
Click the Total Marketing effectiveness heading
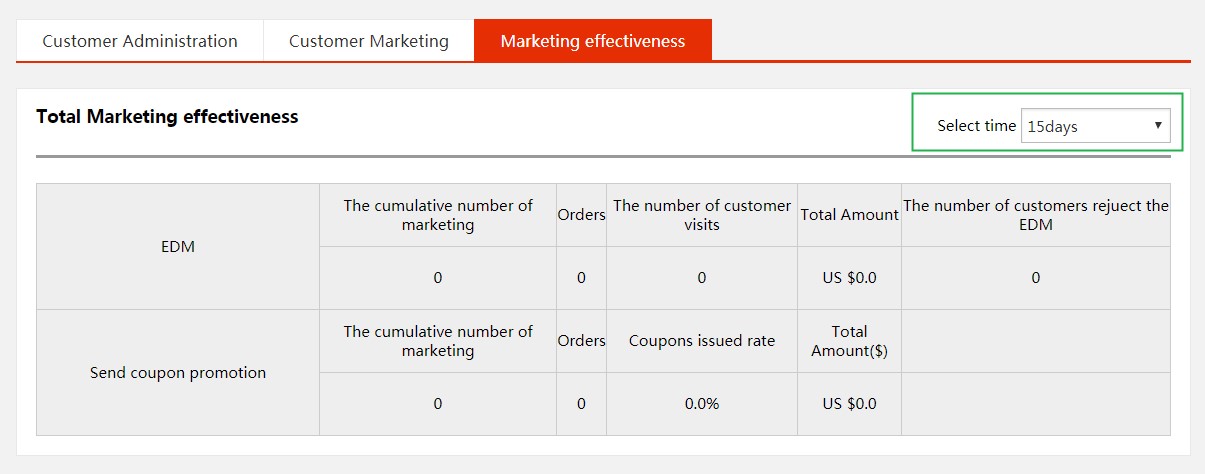click(167, 117)
